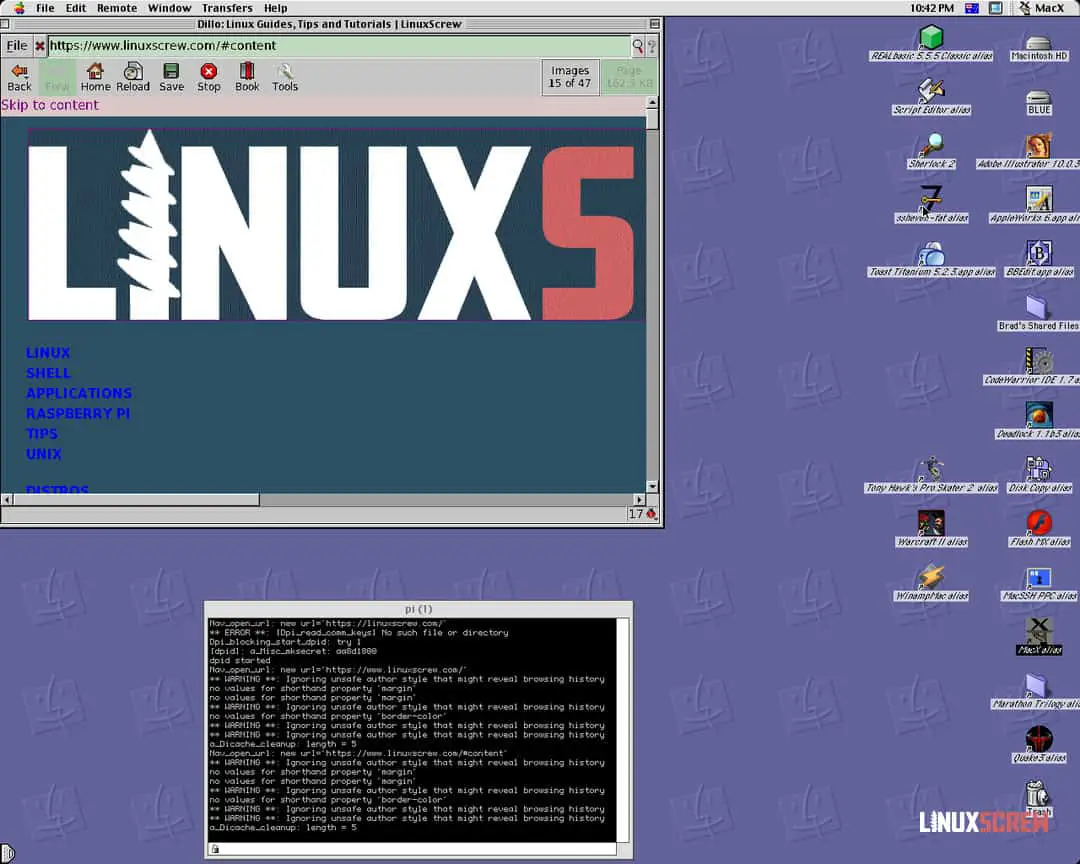The width and height of the screenshot is (1080, 864).
Task: Click the pi (1) terminal title bar
Action: [419, 609]
